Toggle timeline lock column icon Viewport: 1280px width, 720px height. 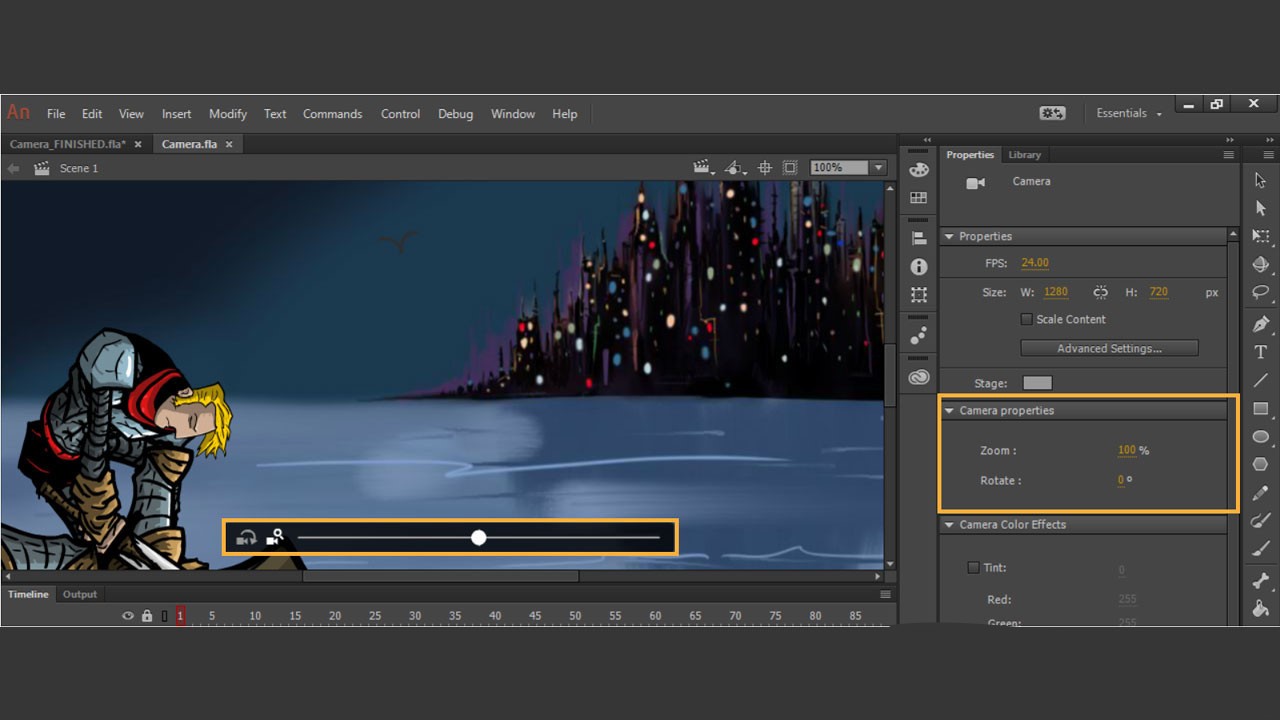click(x=147, y=616)
